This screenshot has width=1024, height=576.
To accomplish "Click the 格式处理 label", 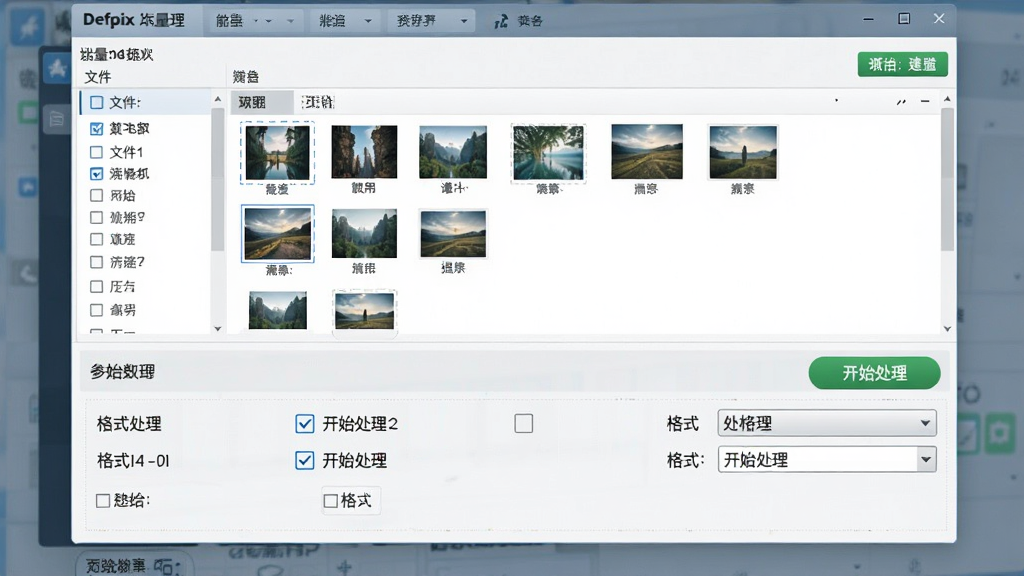I will pos(129,424).
